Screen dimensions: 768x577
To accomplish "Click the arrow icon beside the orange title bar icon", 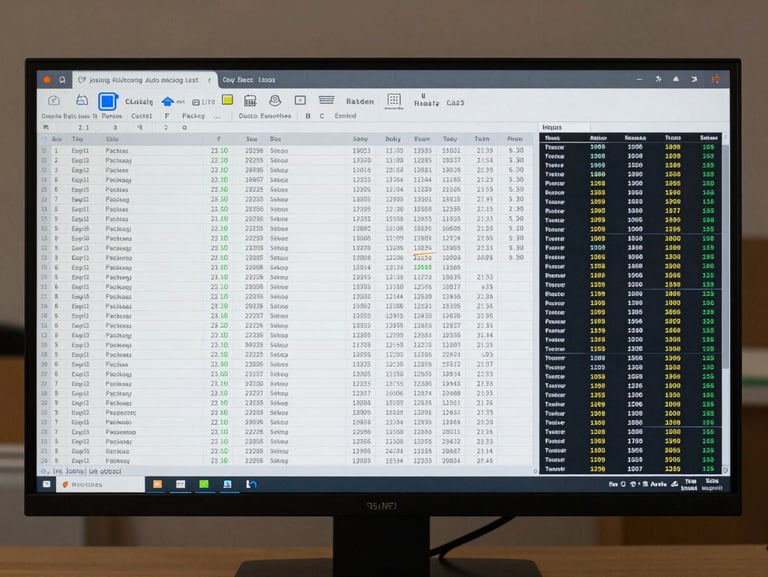I will (x=694, y=79).
